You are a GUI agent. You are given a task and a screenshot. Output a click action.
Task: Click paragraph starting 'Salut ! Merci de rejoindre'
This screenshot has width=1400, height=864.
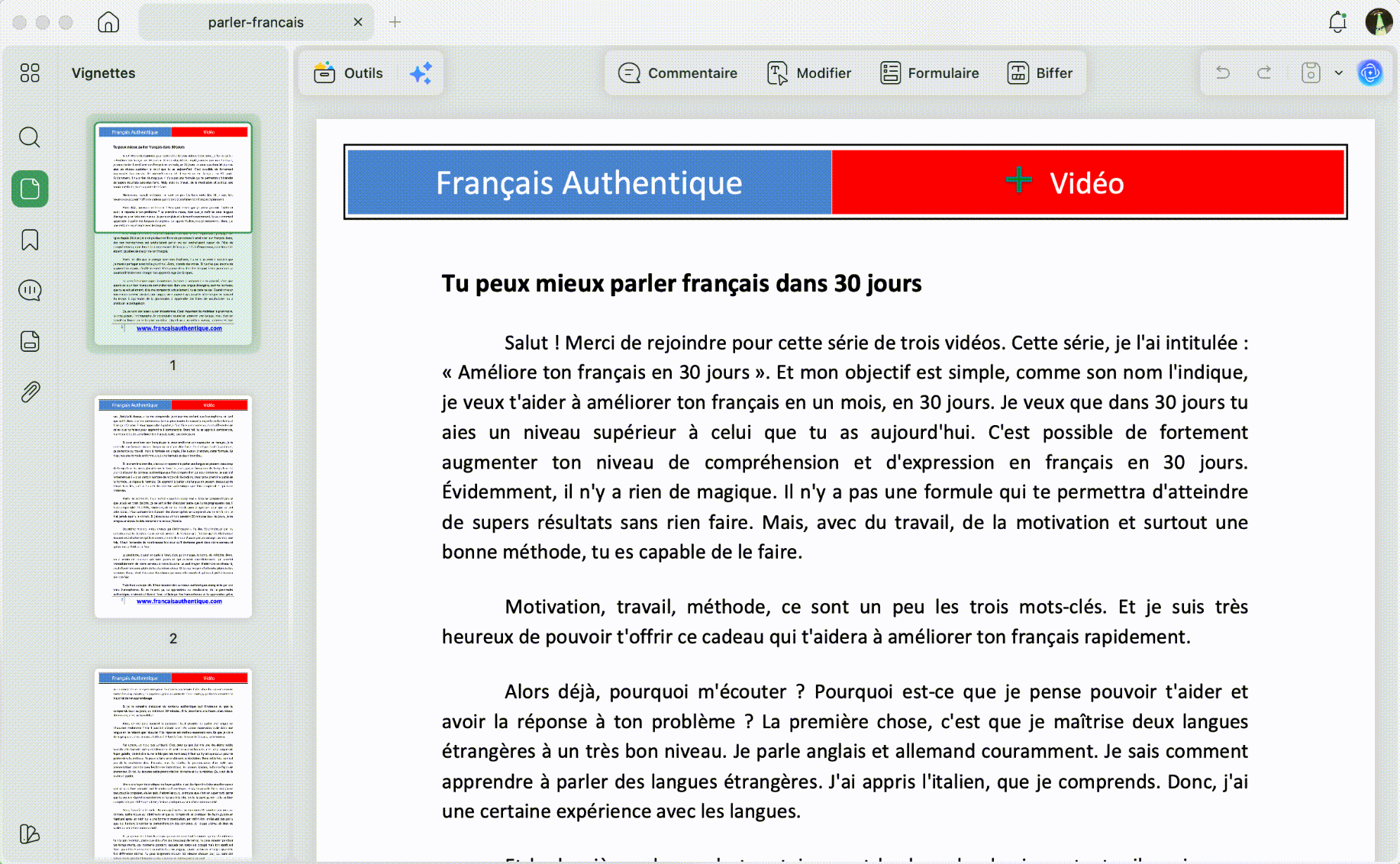click(x=845, y=447)
